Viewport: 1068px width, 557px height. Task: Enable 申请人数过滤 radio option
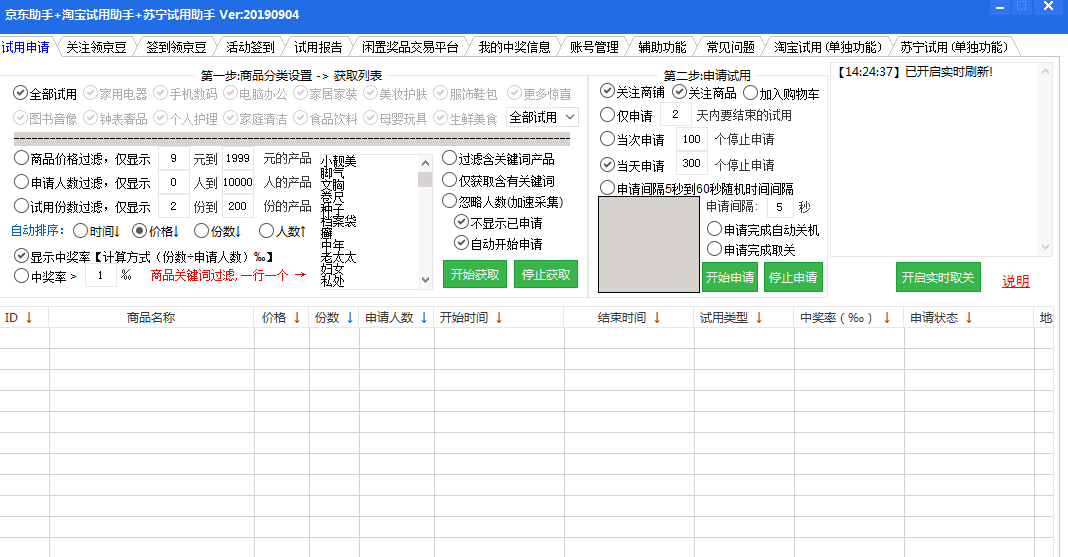click(82, 182)
